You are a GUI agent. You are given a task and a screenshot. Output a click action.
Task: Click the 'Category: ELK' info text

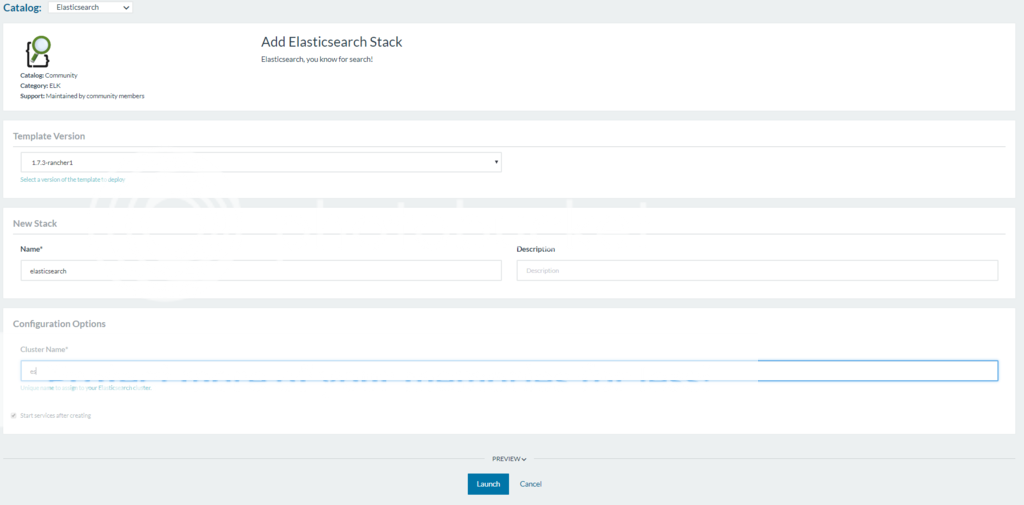(41, 86)
